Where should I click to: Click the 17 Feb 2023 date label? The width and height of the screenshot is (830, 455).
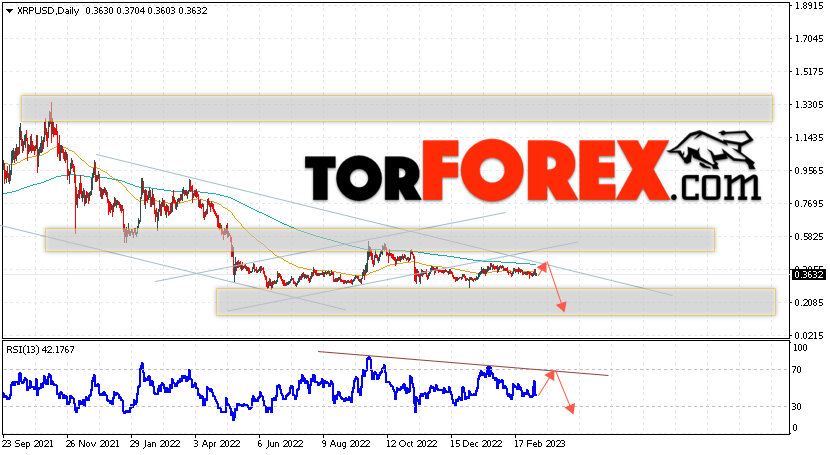540,443
